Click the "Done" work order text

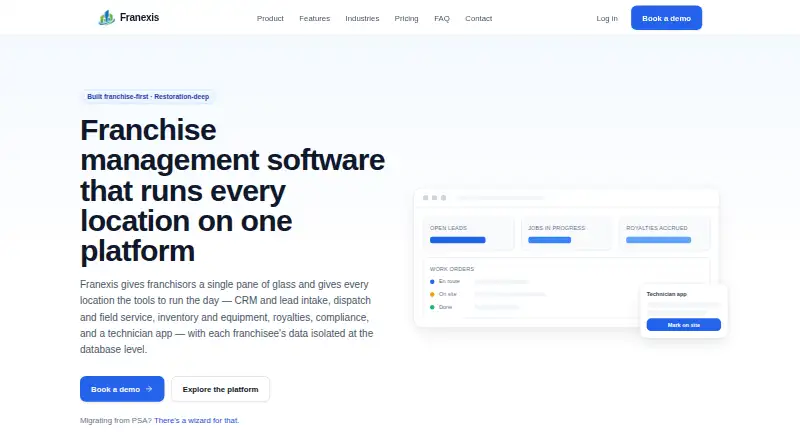point(445,307)
